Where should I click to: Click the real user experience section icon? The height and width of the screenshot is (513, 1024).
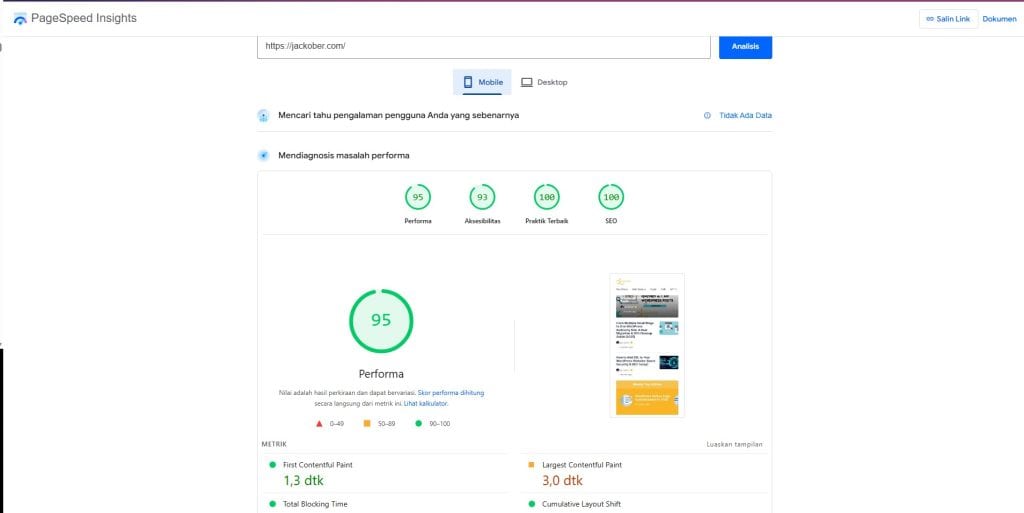pyautogui.click(x=263, y=116)
